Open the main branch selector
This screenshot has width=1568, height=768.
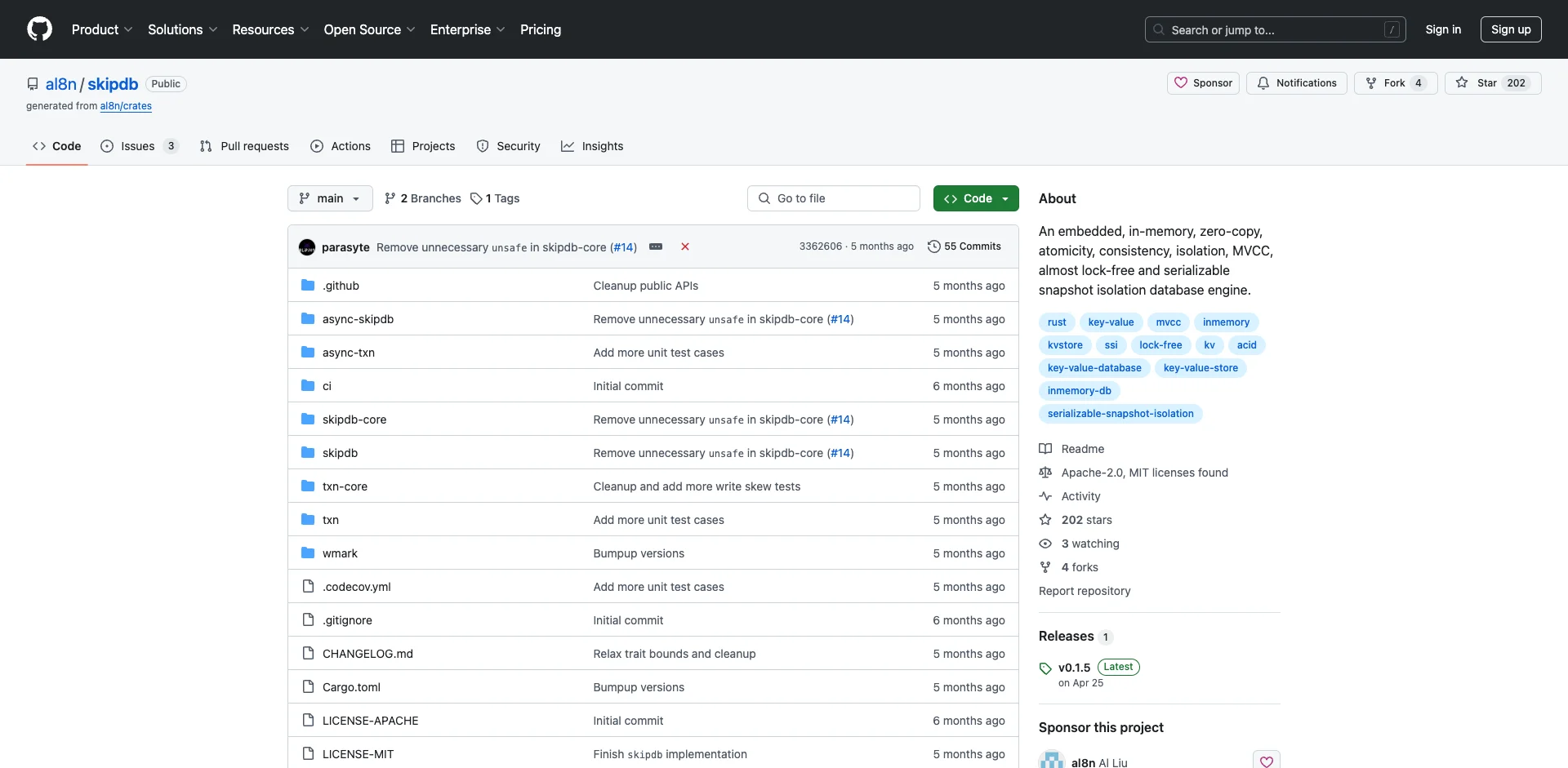click(330, 198)
